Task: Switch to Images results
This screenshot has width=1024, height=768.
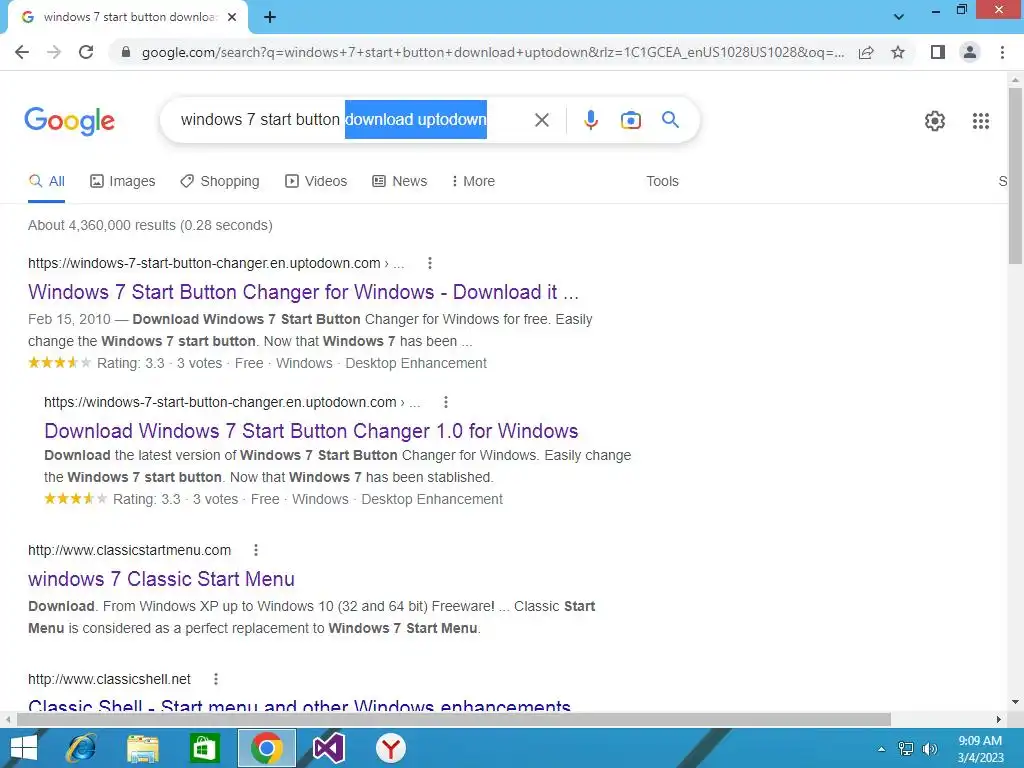Action: tap(123, 181)
